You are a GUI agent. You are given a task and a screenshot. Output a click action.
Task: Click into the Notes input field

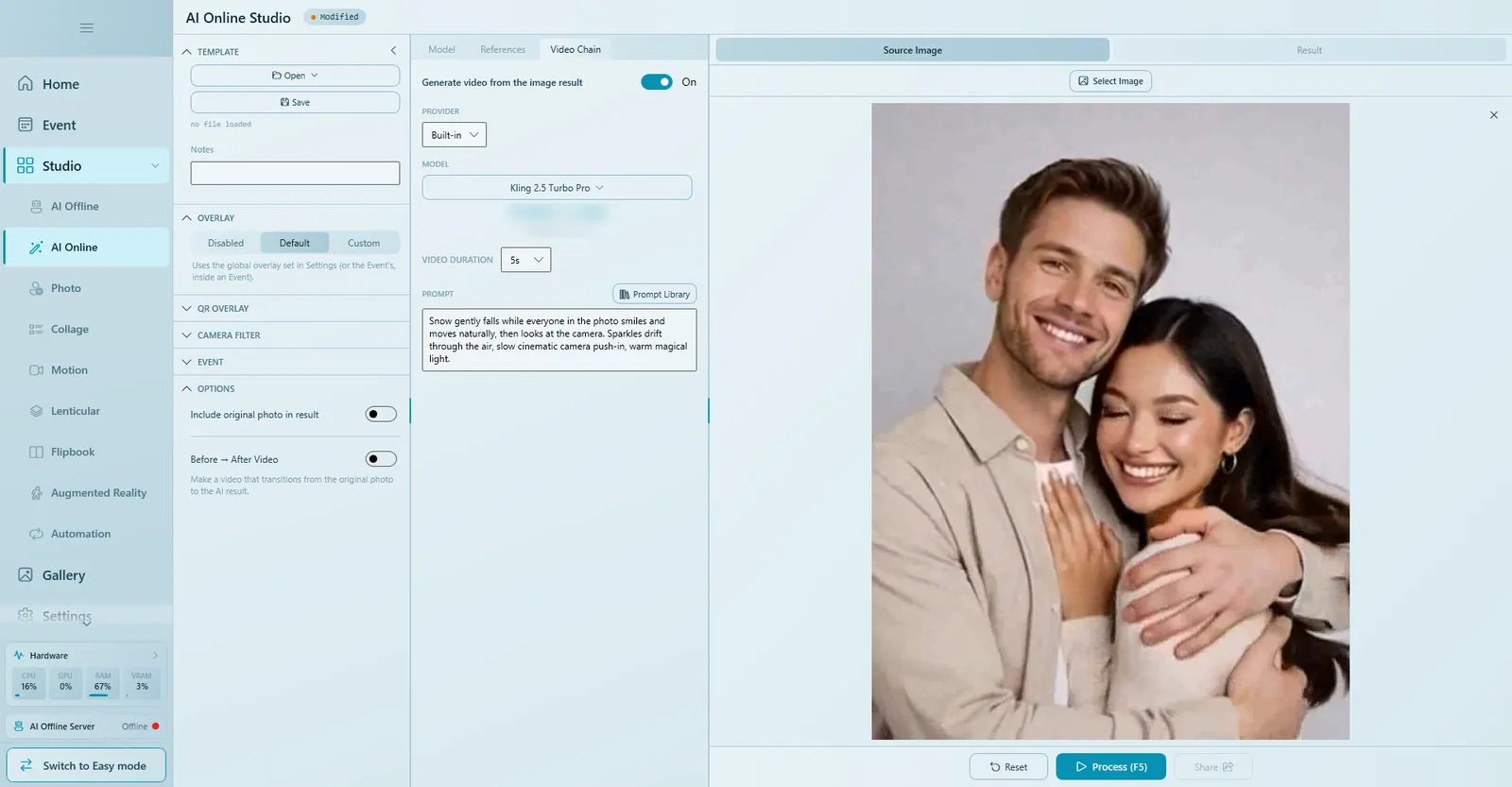(x=295, y=173)
